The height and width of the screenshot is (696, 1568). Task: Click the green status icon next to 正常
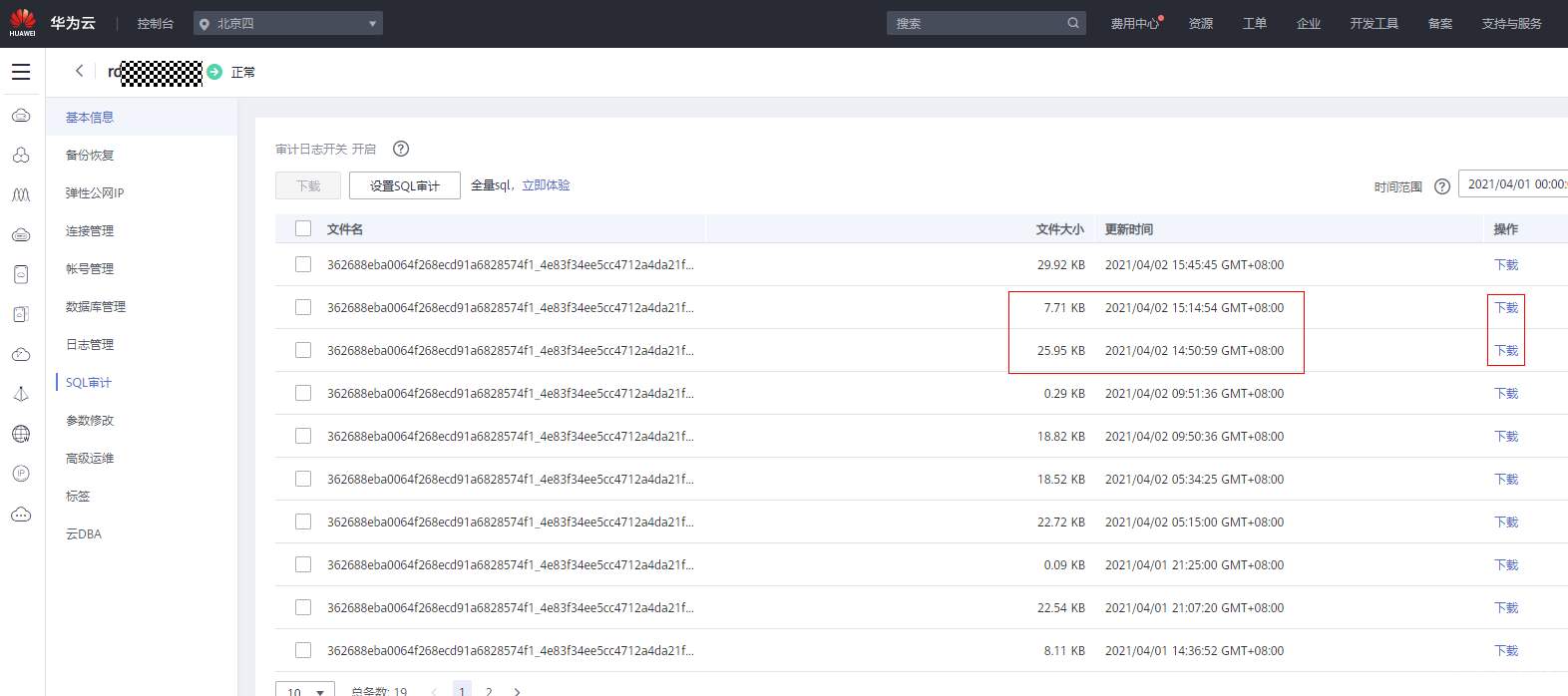tap(214, 72)
